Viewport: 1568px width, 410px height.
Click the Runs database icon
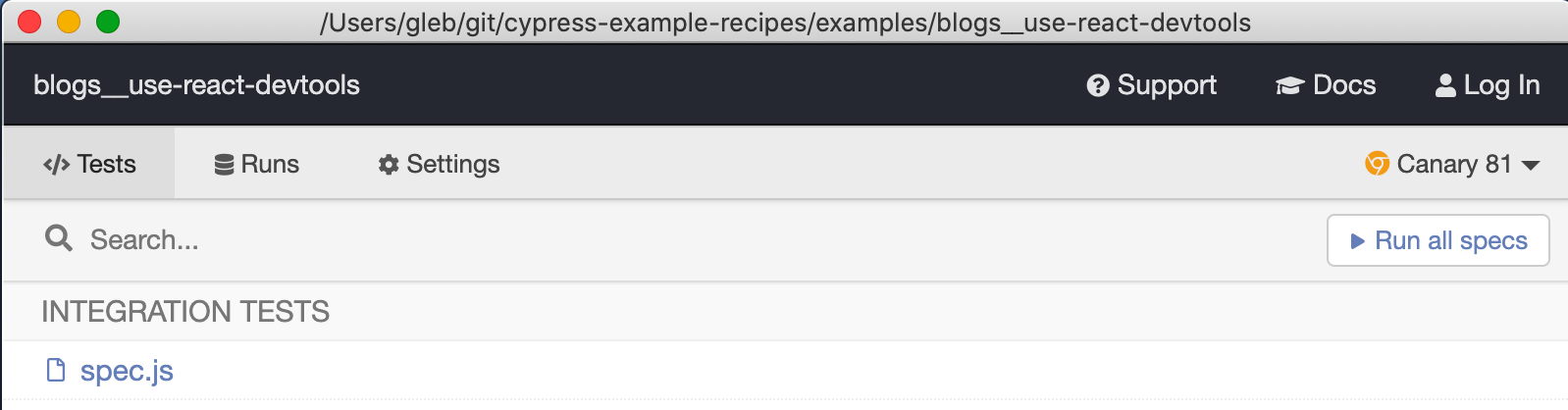(224, 165)
